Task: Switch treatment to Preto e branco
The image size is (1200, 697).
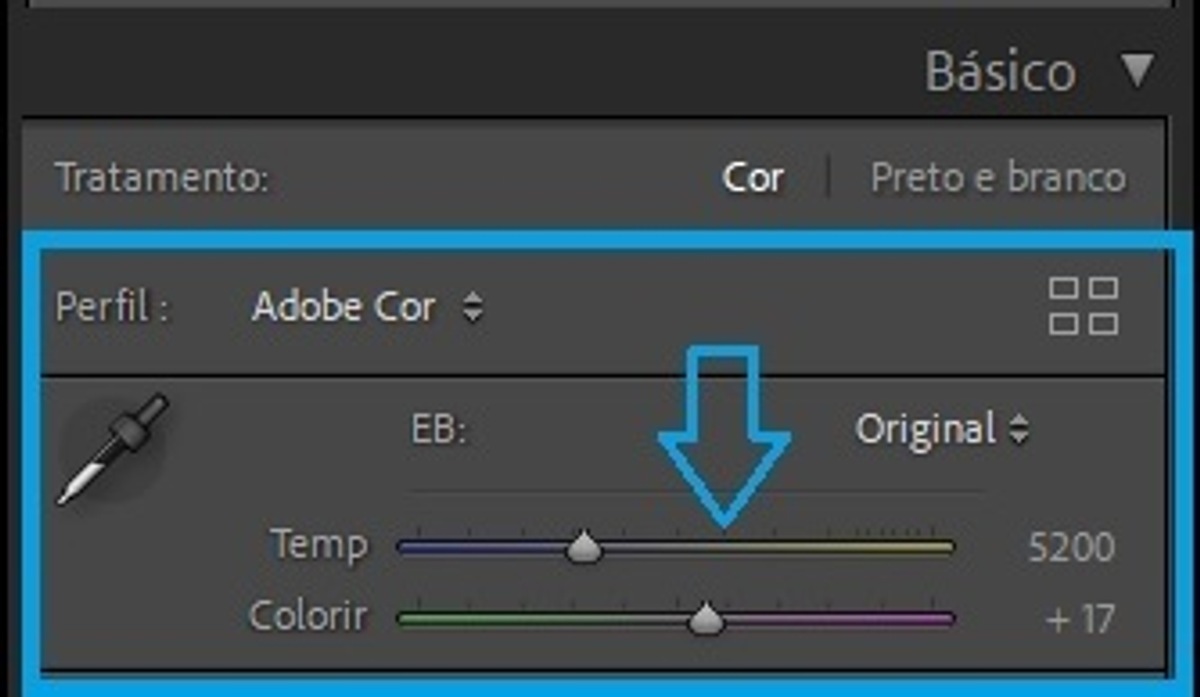Action: pyautogui.click(x=997, y=178)
